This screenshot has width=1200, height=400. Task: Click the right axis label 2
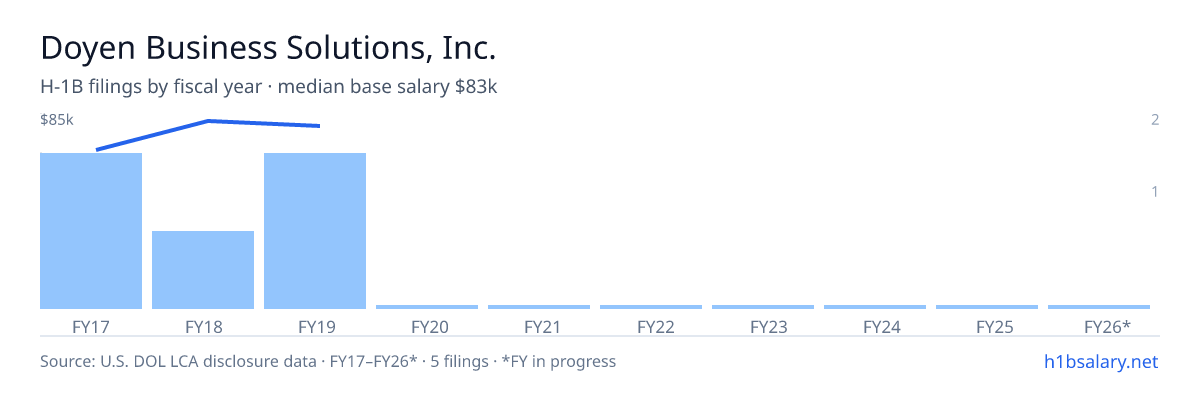1155,120
